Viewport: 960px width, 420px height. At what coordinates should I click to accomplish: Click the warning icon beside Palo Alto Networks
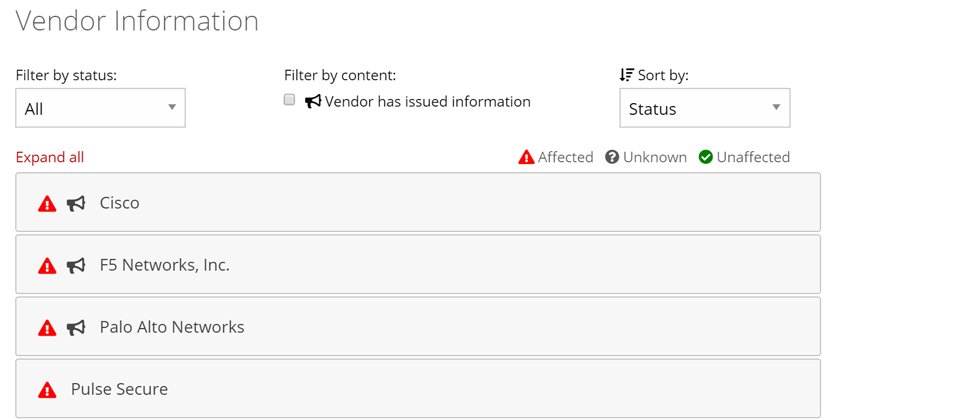47,328
